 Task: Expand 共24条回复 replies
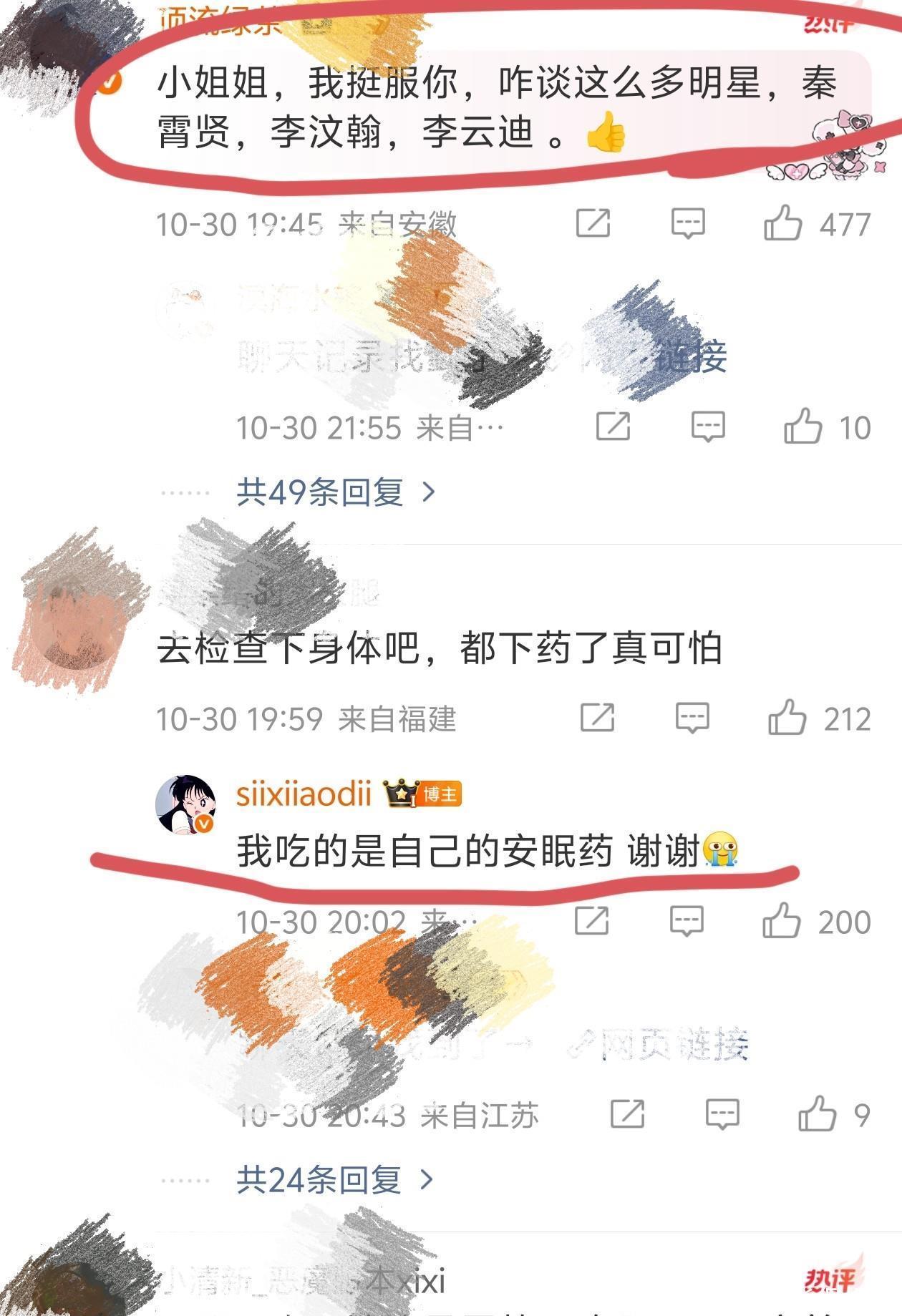[335, 1179]
